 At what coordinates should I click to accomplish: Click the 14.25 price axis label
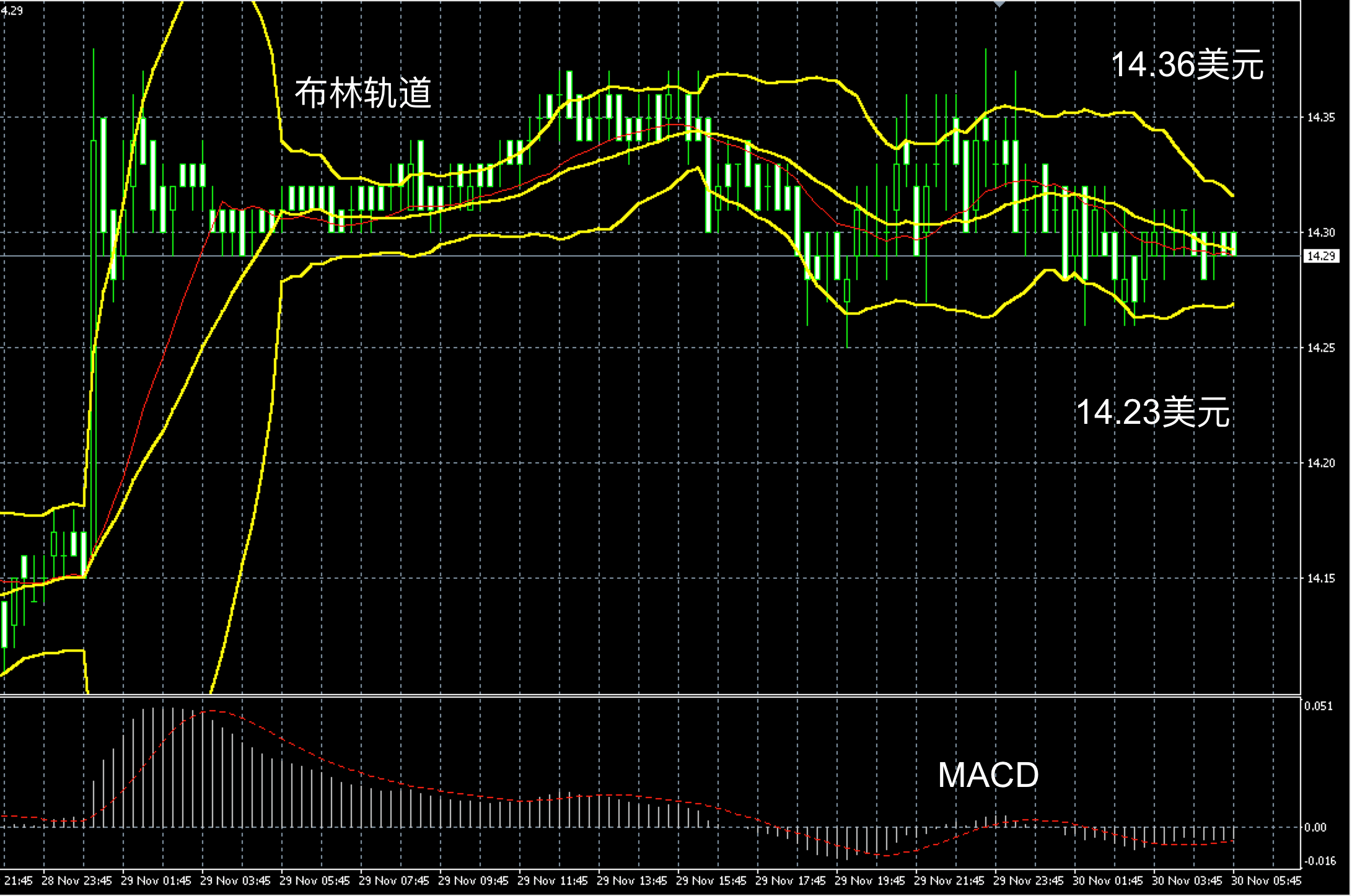tap(1321, 348)
